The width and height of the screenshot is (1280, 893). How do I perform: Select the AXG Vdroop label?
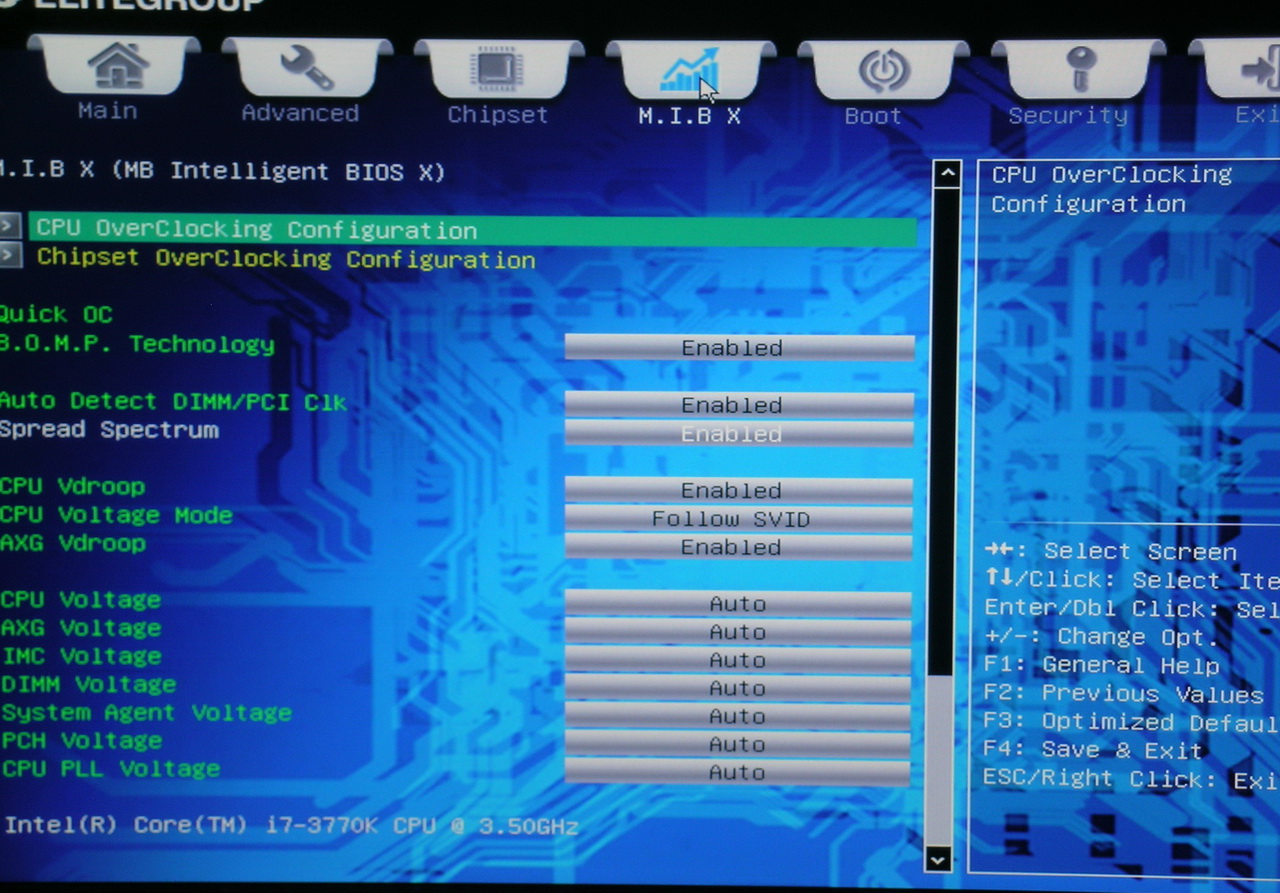pos(72,543)
